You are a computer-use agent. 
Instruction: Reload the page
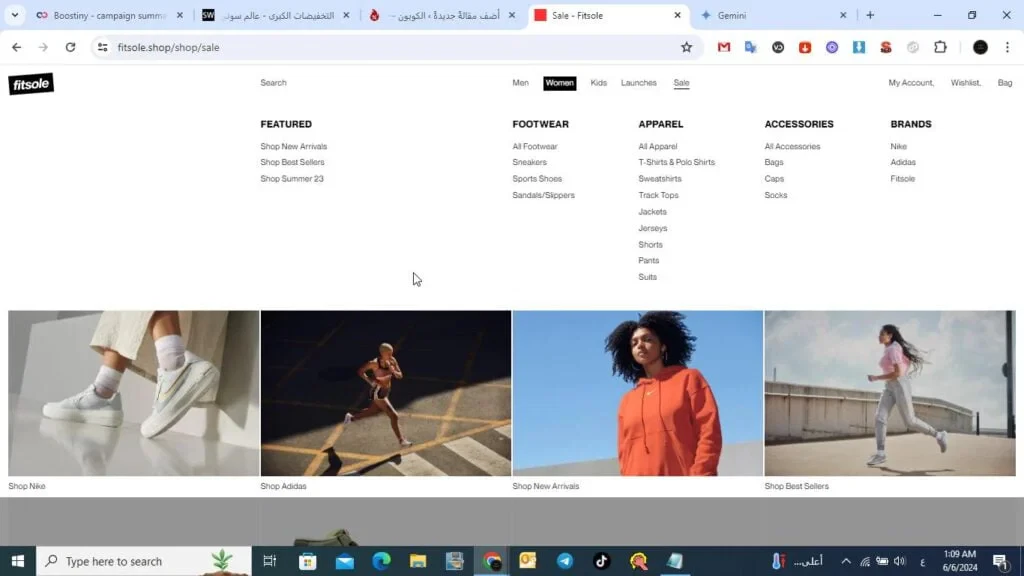(70, 47)
